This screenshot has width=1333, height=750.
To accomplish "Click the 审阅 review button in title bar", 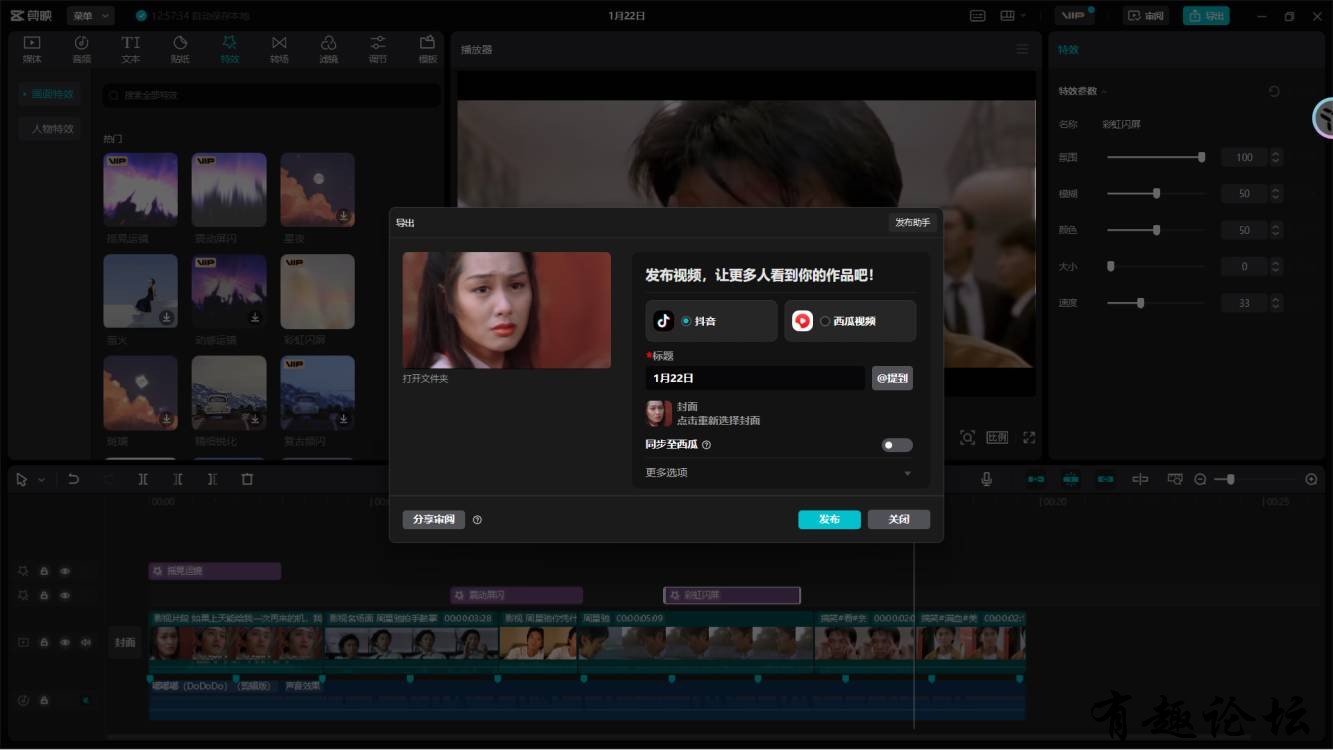I will click(1146, 16).
